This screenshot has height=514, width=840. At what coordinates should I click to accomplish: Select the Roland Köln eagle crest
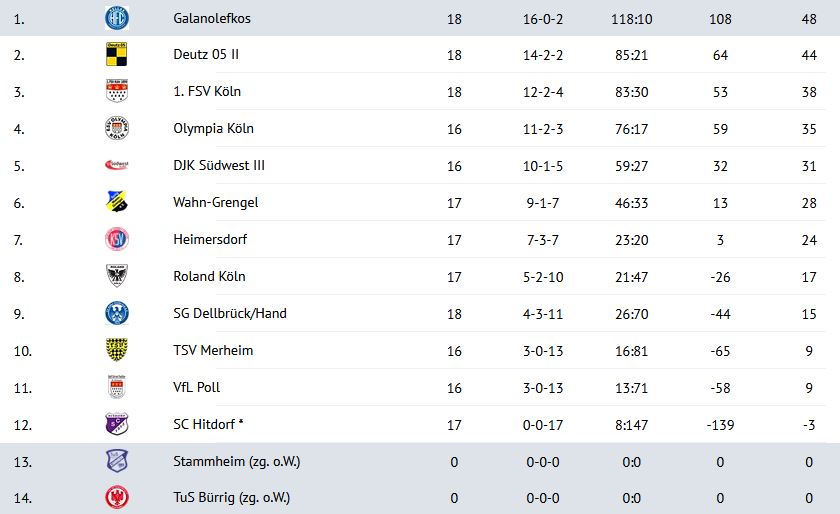click(117, 276)
